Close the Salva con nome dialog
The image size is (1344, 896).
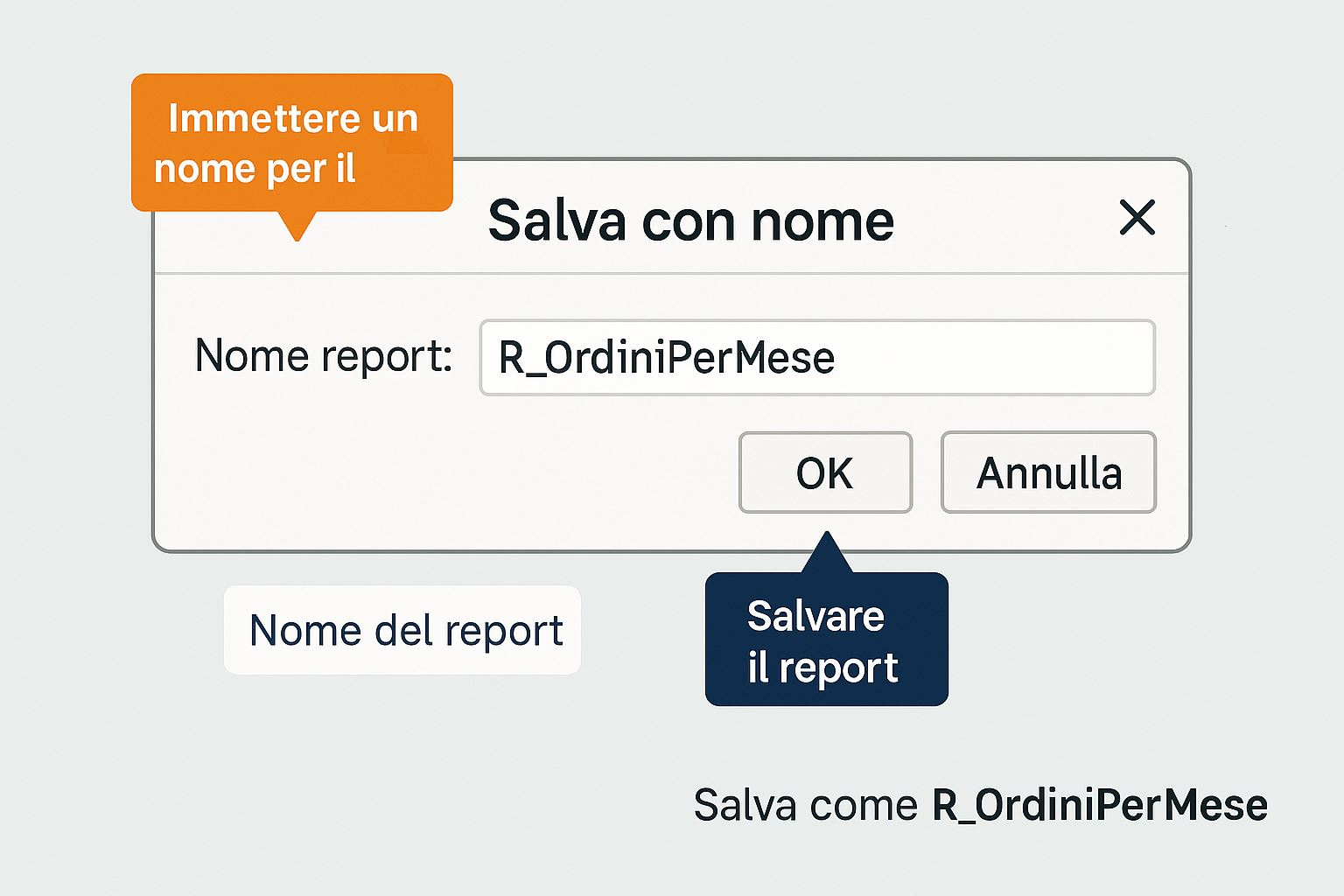click(x=1137, y=218)
